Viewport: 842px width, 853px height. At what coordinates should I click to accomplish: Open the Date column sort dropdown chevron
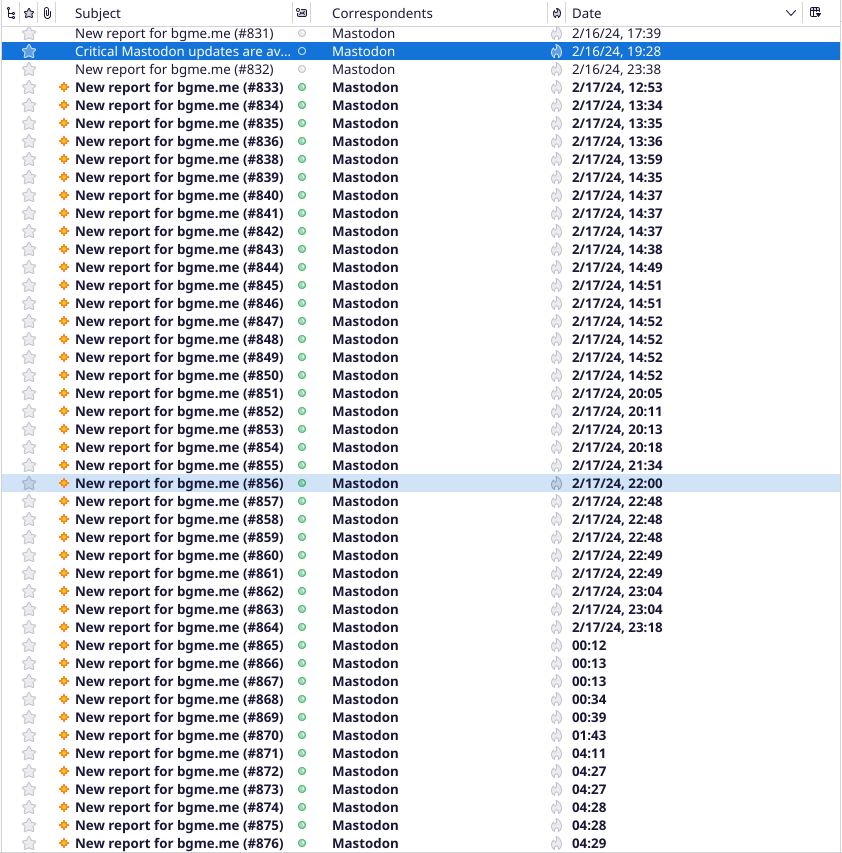tap(791, 12)
